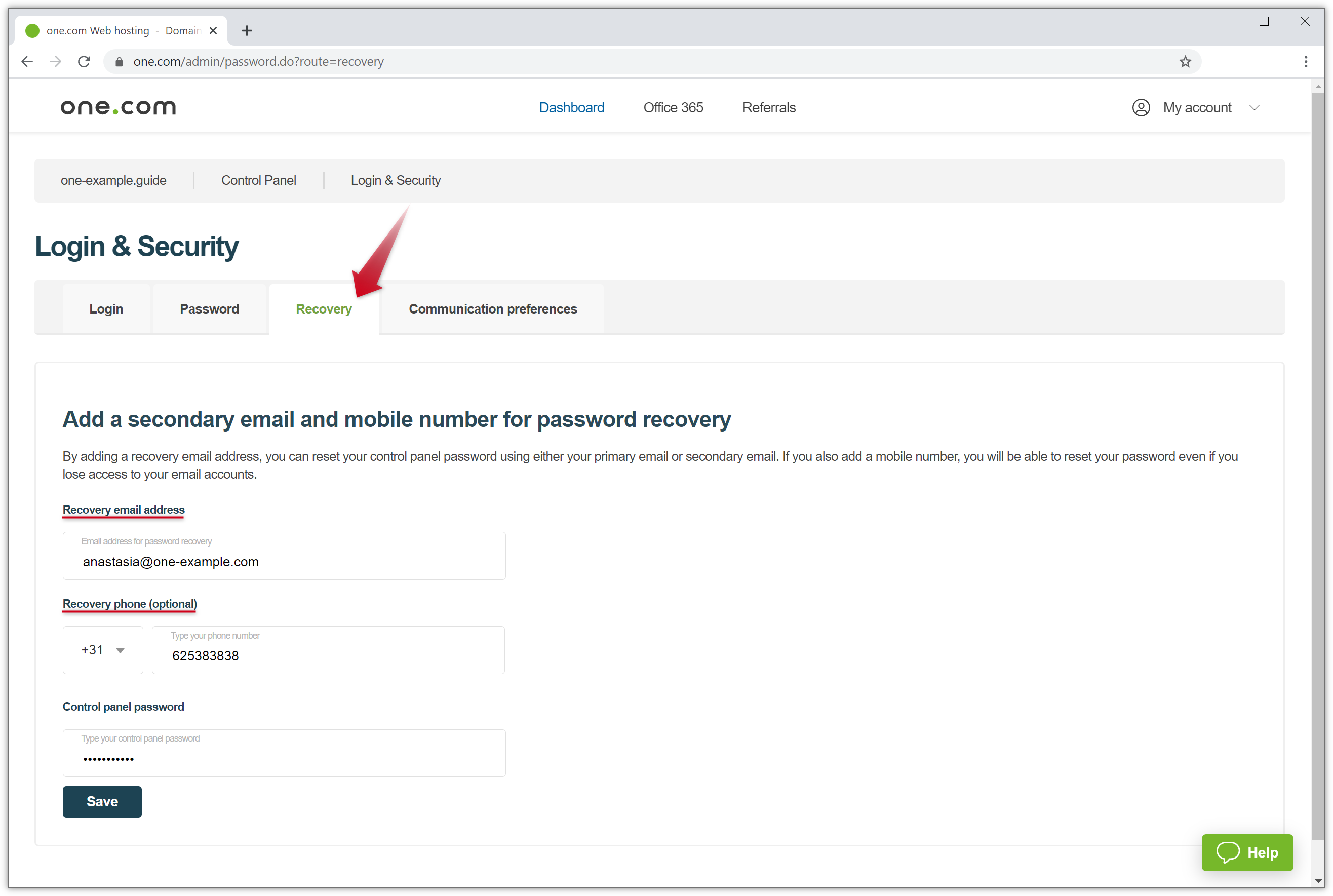Click the one.com logo
The width and height of the screenshot is (1333, 896).
click(119, 107)
